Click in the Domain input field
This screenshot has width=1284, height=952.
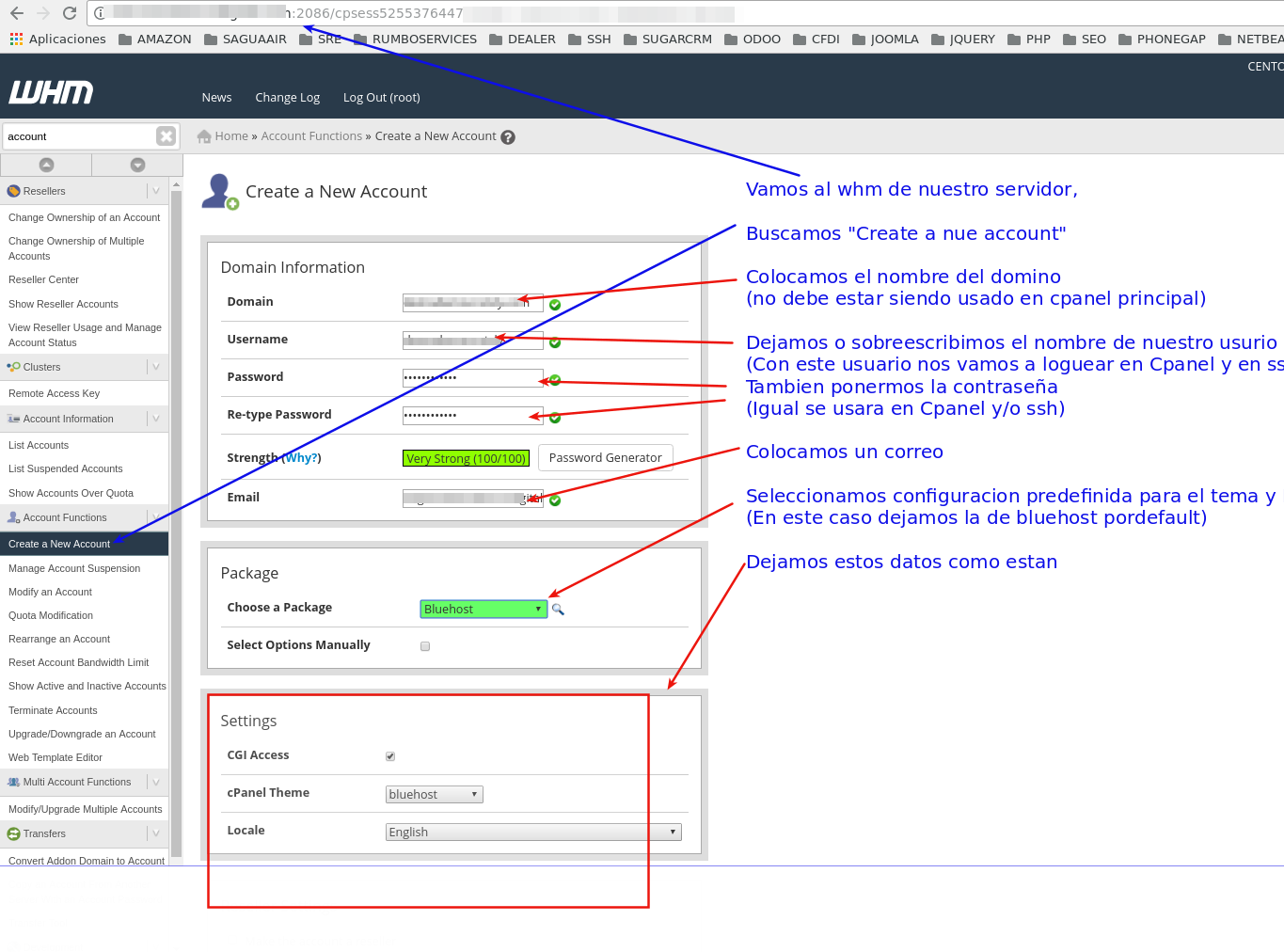473,303
